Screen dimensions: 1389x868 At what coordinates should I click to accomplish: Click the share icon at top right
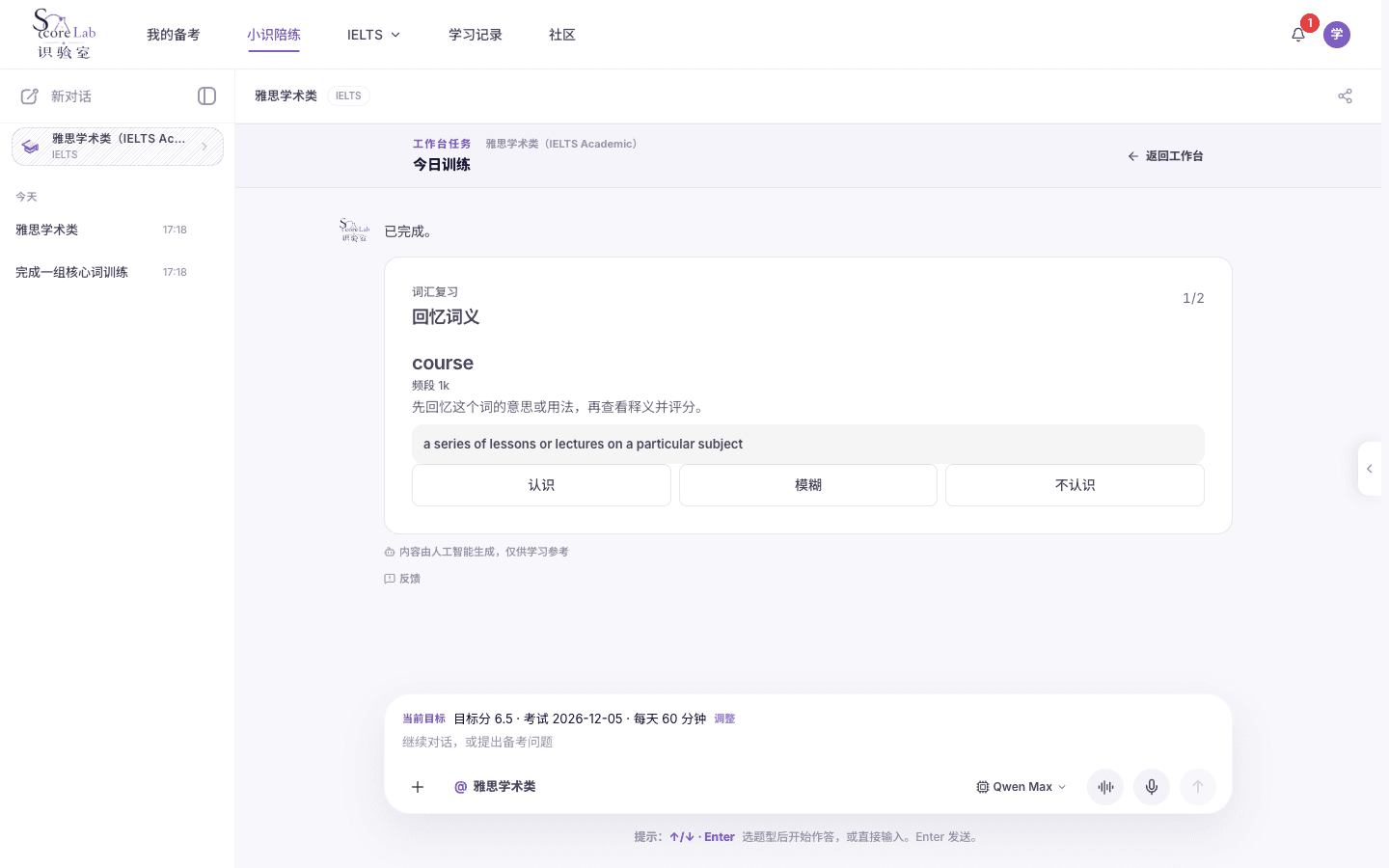pos(1345,95)
